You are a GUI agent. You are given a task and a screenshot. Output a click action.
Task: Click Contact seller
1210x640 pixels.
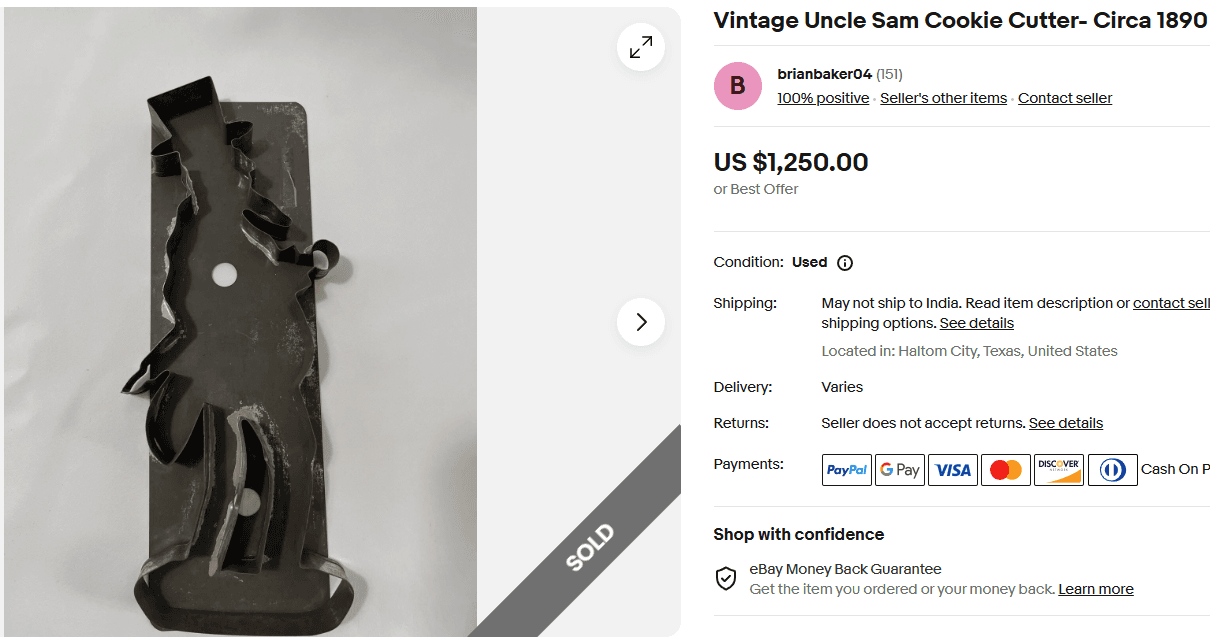(x=1064, y=98)
